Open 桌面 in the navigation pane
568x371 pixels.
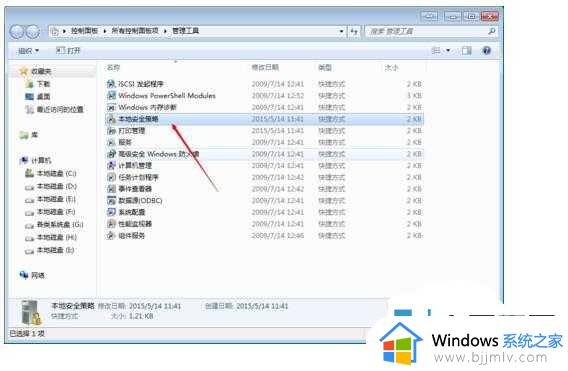click(43, 97)
